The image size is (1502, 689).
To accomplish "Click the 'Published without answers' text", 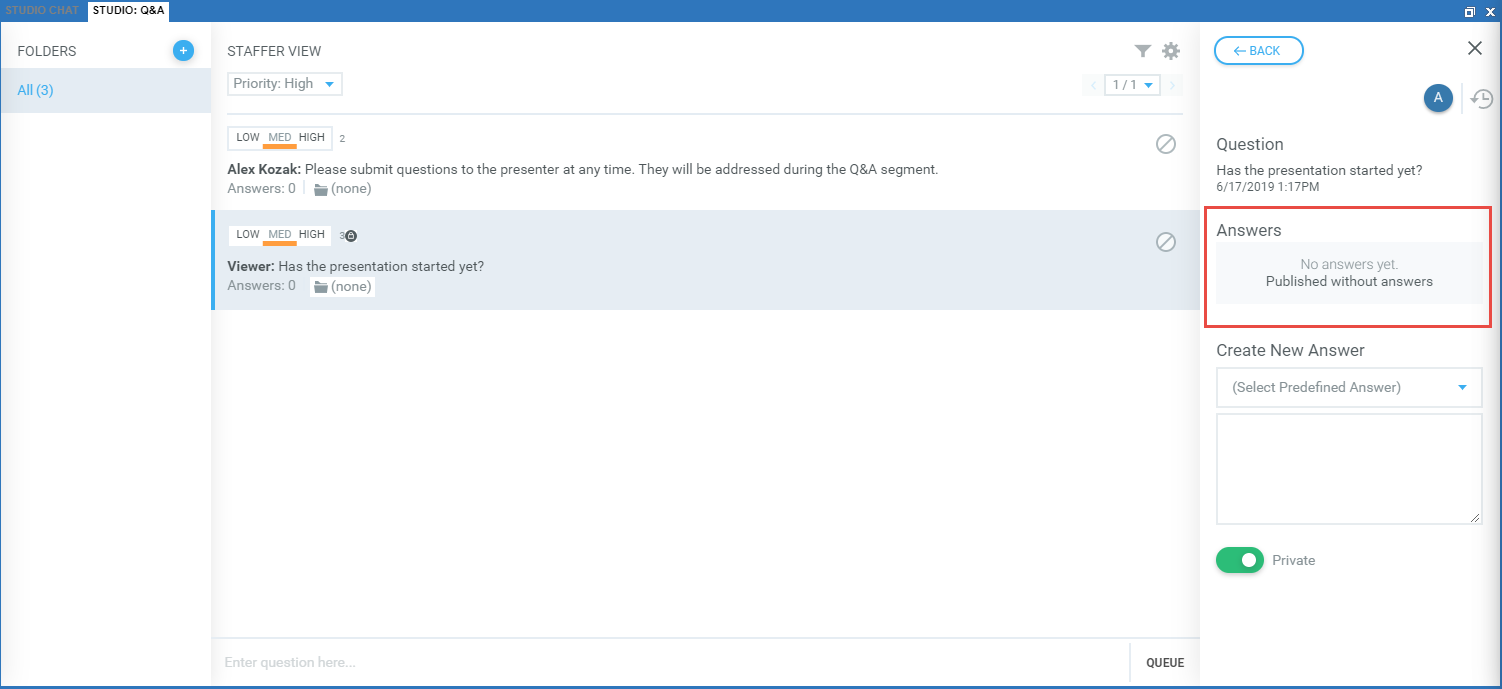I will [1349, 281].
